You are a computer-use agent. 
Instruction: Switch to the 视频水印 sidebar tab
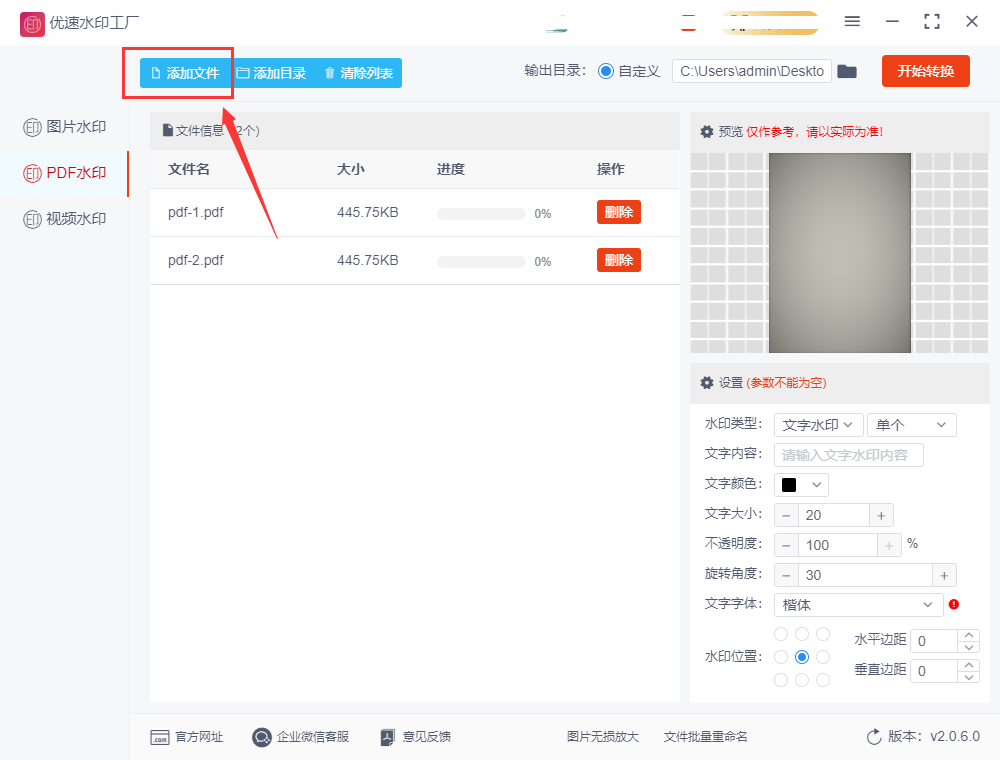coord(64,219)
